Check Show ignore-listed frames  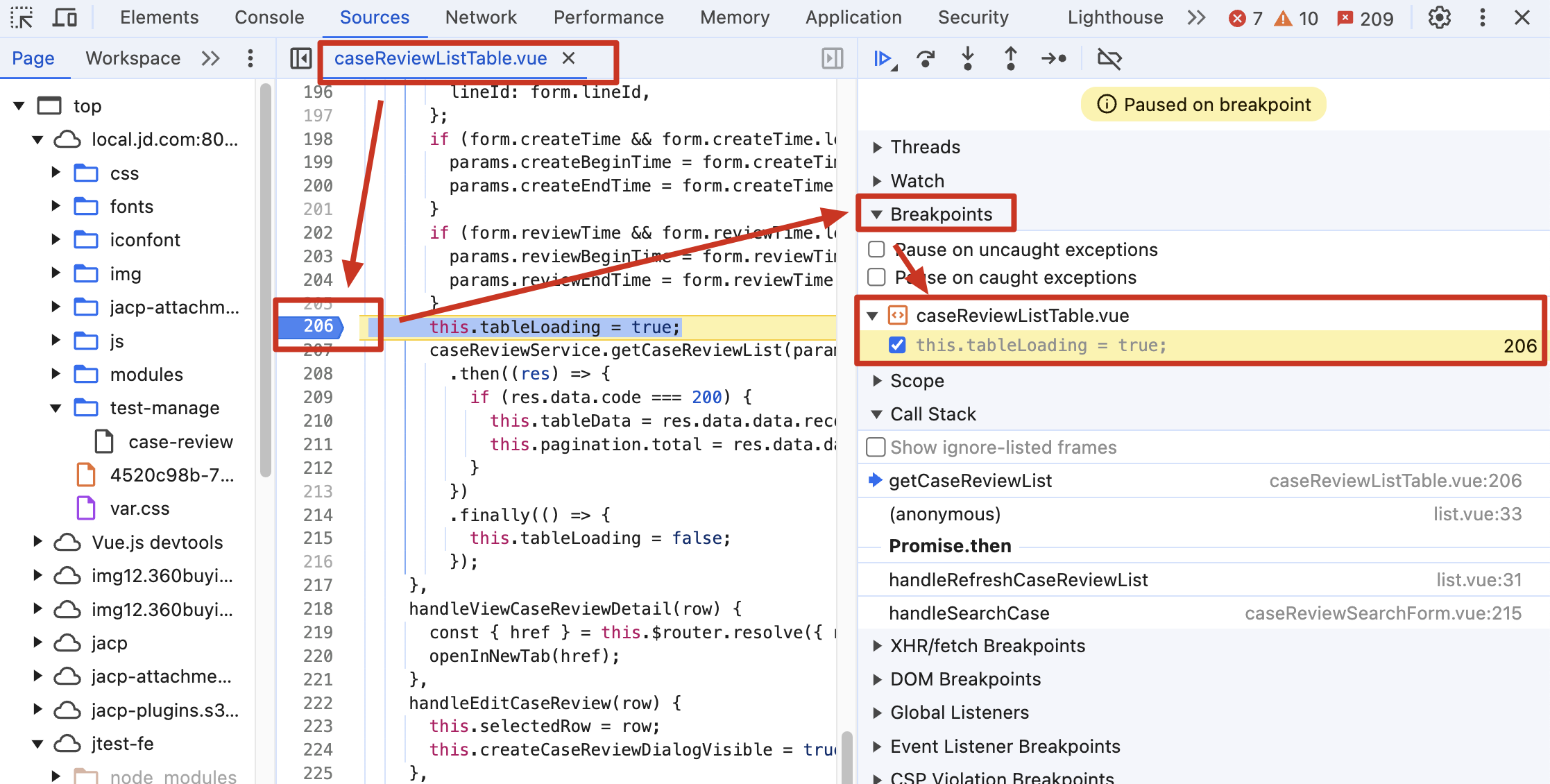876,448
